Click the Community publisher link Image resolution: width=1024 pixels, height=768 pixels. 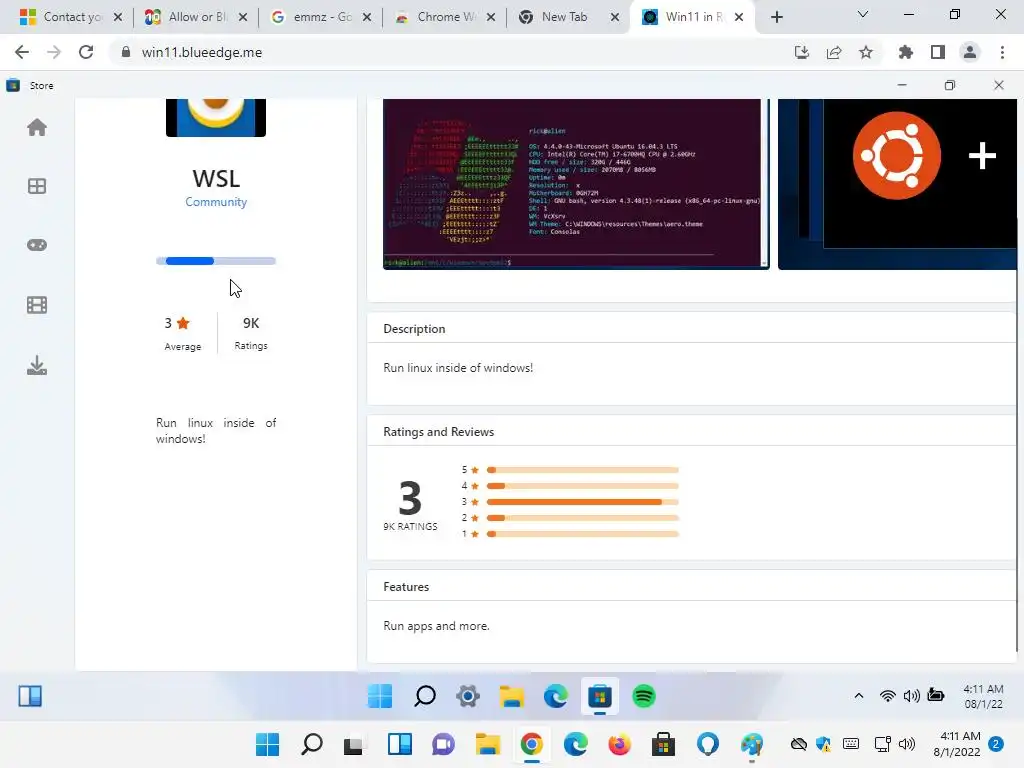pos(216,202)
